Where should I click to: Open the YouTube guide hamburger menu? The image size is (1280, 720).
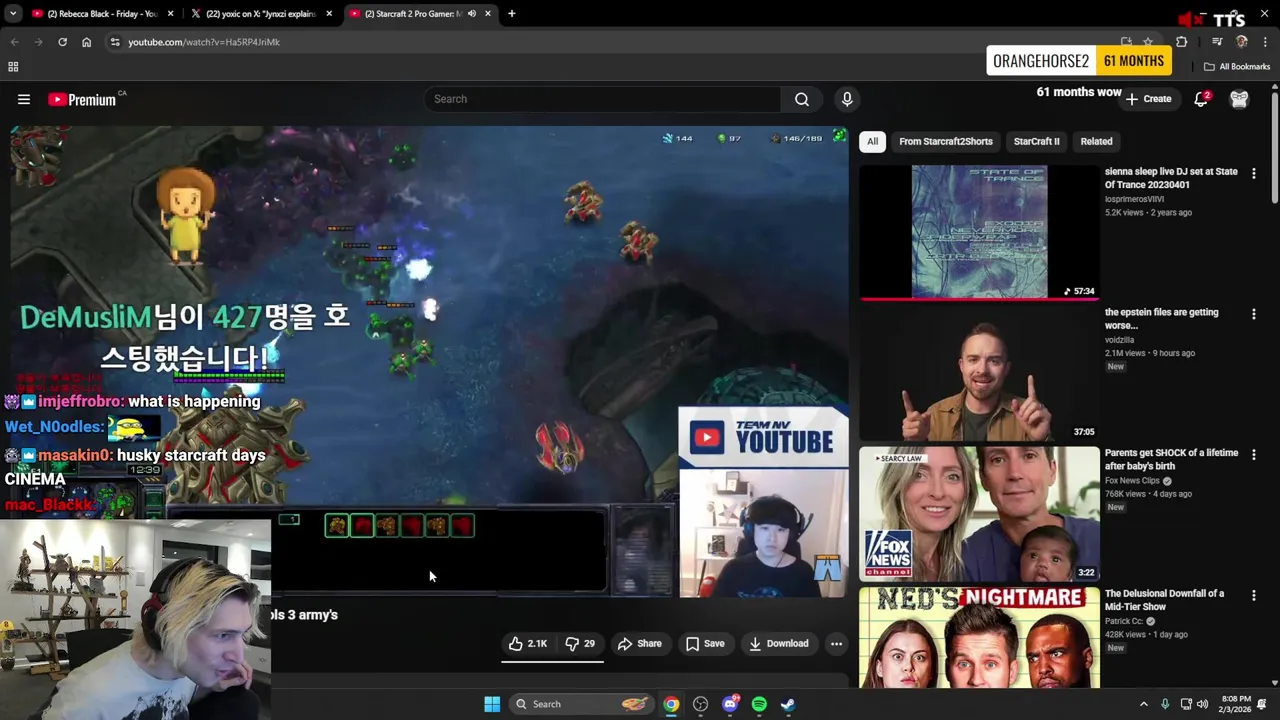point(24,99)
